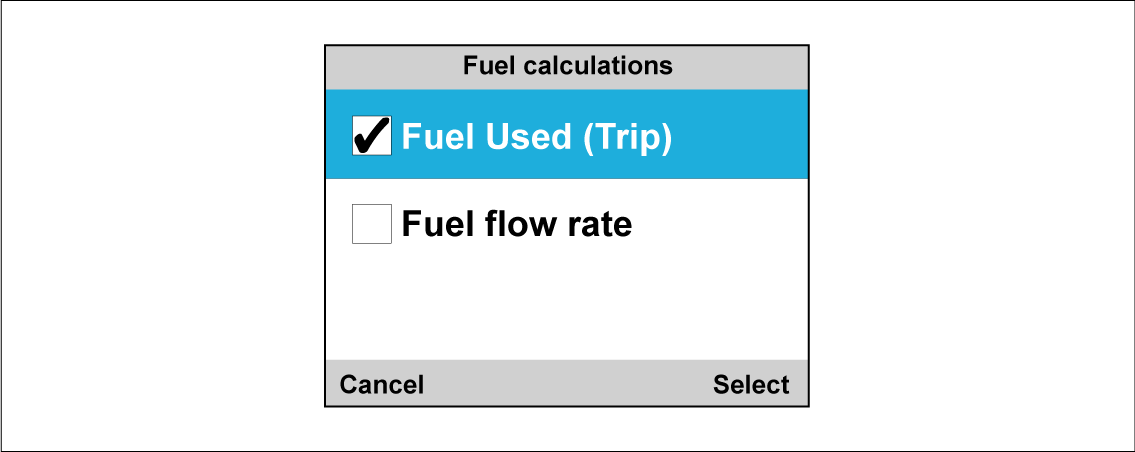The image size is (1135, 452).
Task: Confirm the selection with Select
Action: 751,385
